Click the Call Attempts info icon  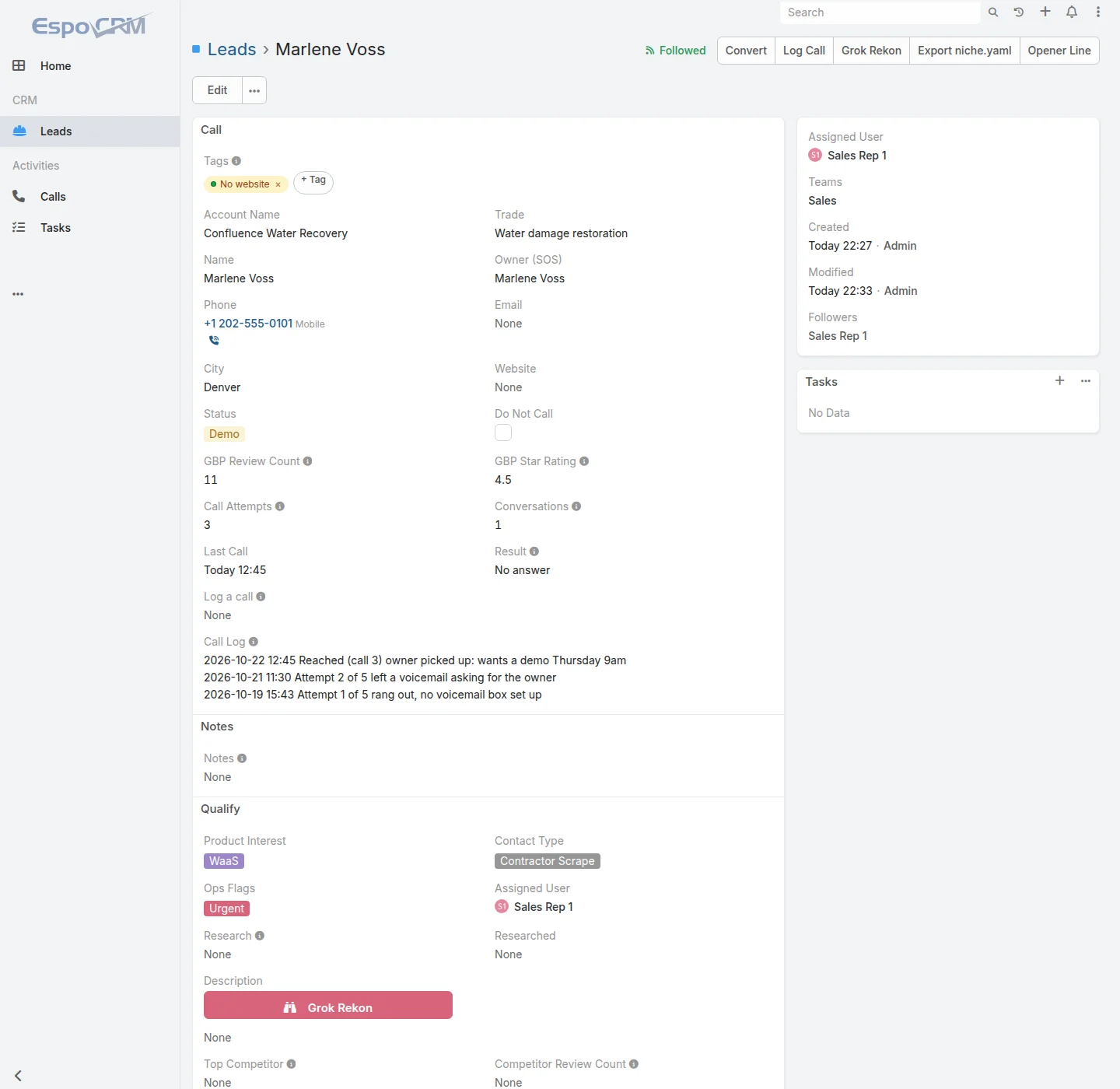coord(280,506)
